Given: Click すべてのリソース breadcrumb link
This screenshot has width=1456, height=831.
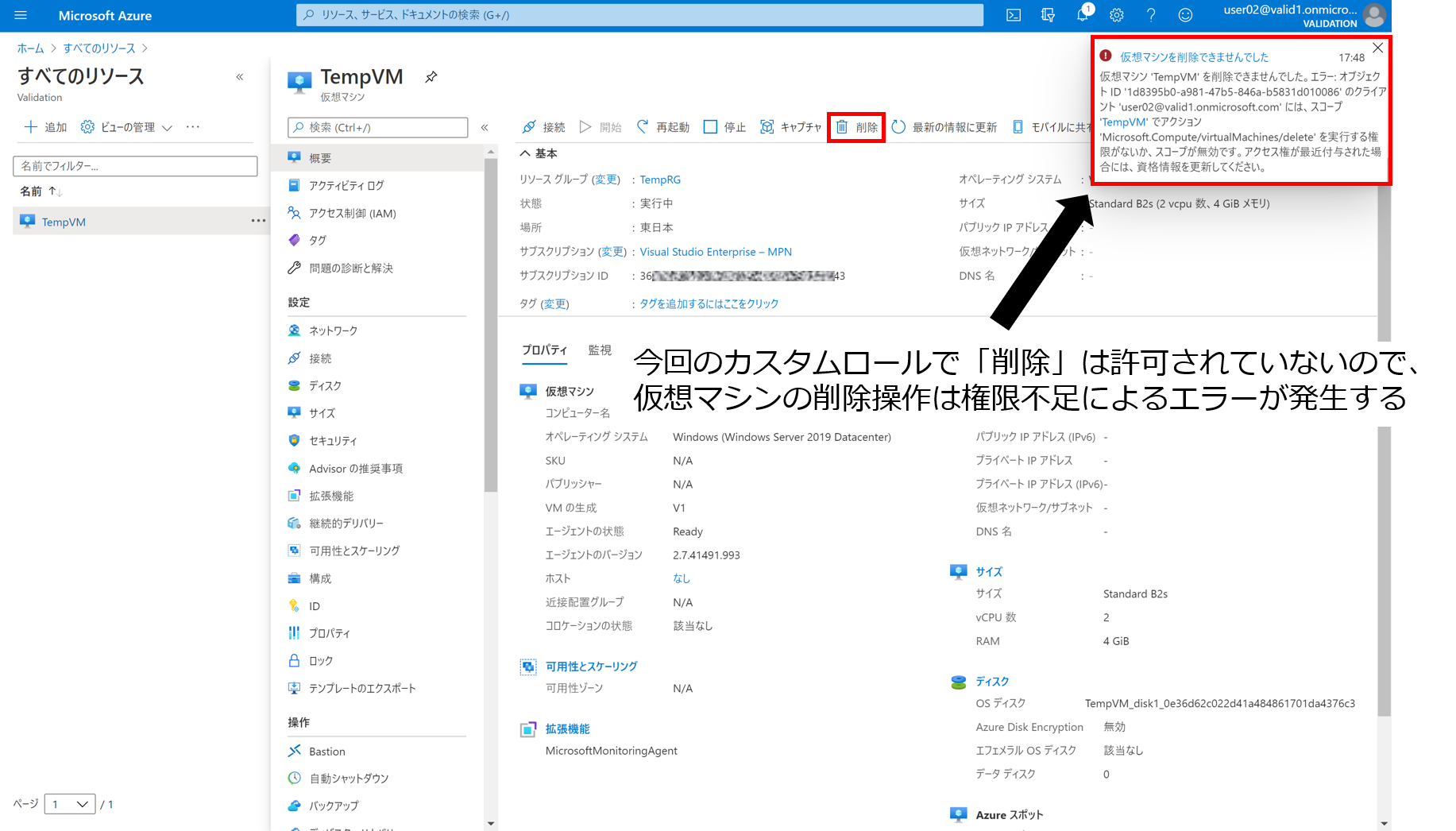Looking at the screenshot, I should pos(99,48).
